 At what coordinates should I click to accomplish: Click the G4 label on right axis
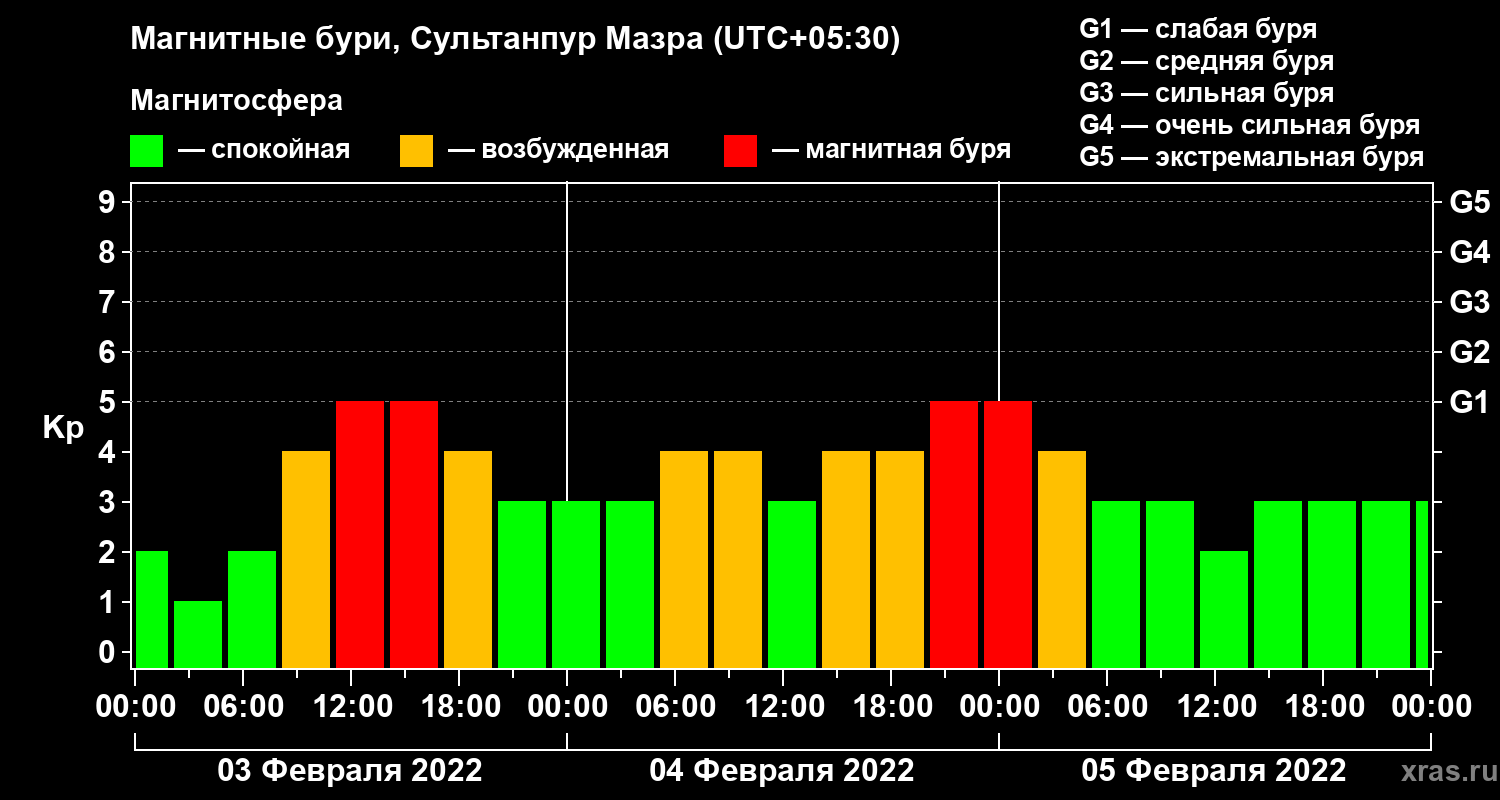(1469, 253)
